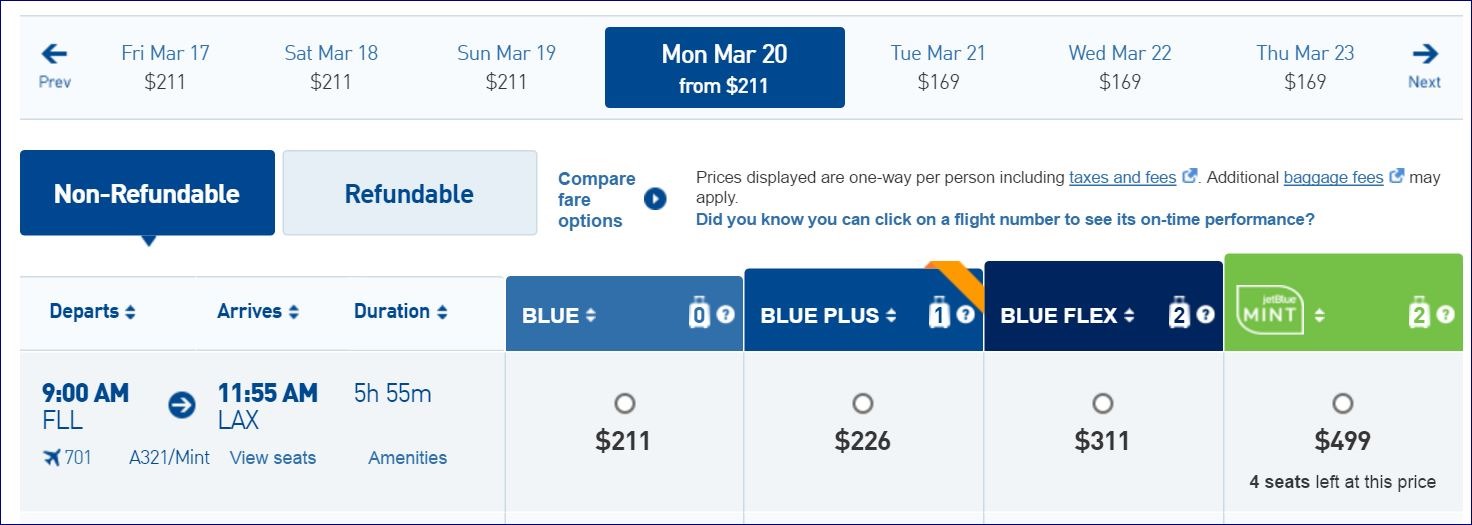Select the Tue Mar 21 date tab
Image resolution: width=1472 pixels, height=525 pixels.
coord(938,67)
